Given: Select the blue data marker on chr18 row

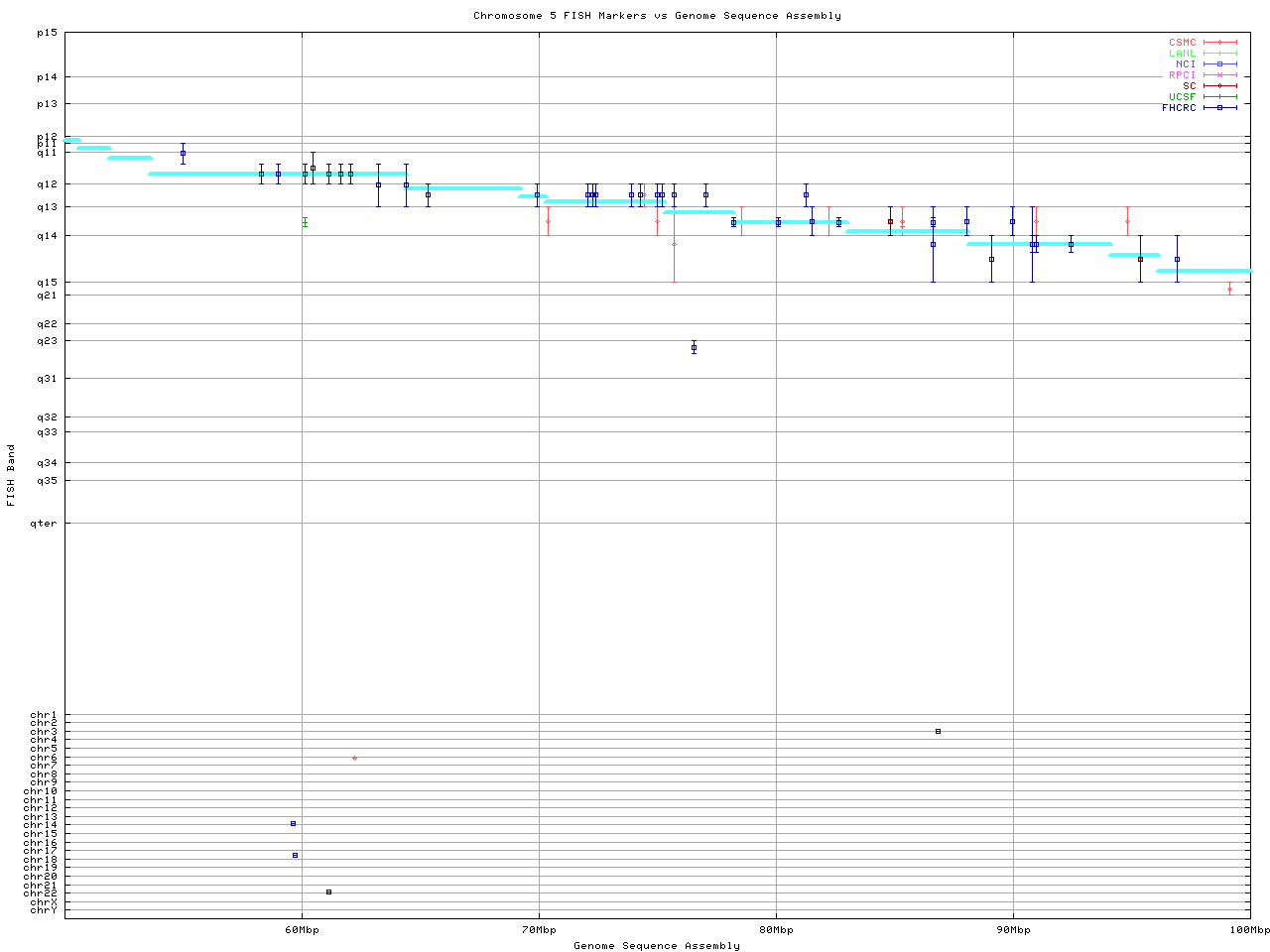Looking at the screenshot, I should (295, 855).
